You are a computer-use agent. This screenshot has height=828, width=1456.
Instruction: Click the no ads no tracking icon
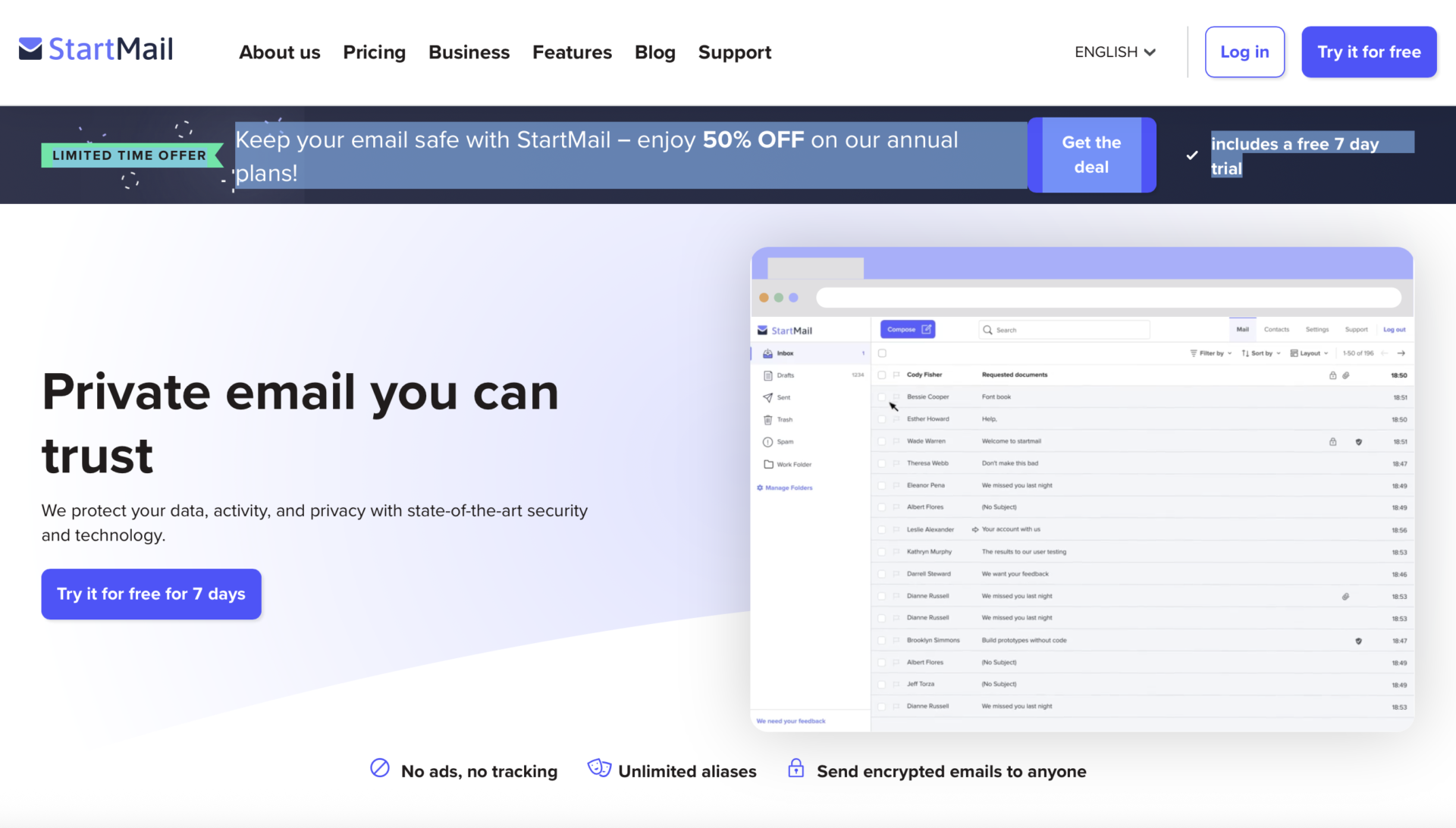(380, 768)
